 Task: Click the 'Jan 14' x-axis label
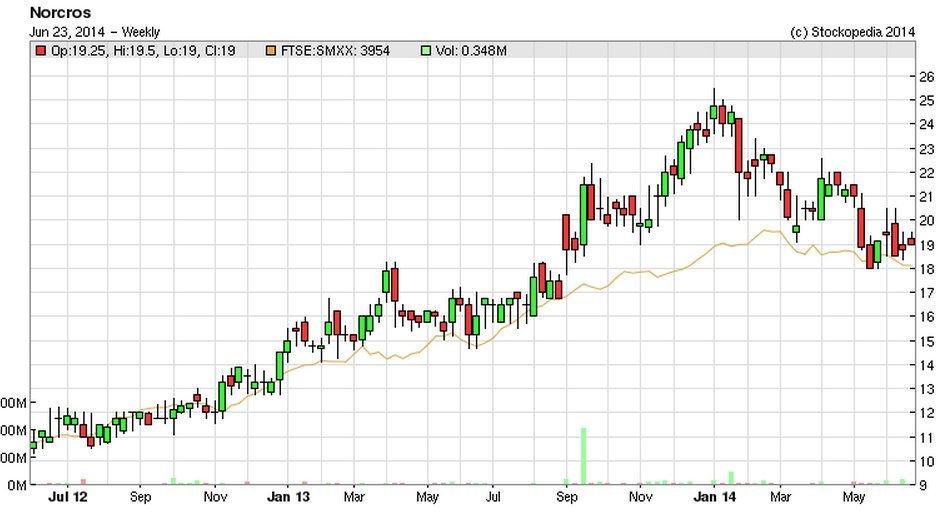(x=714, y=497)
